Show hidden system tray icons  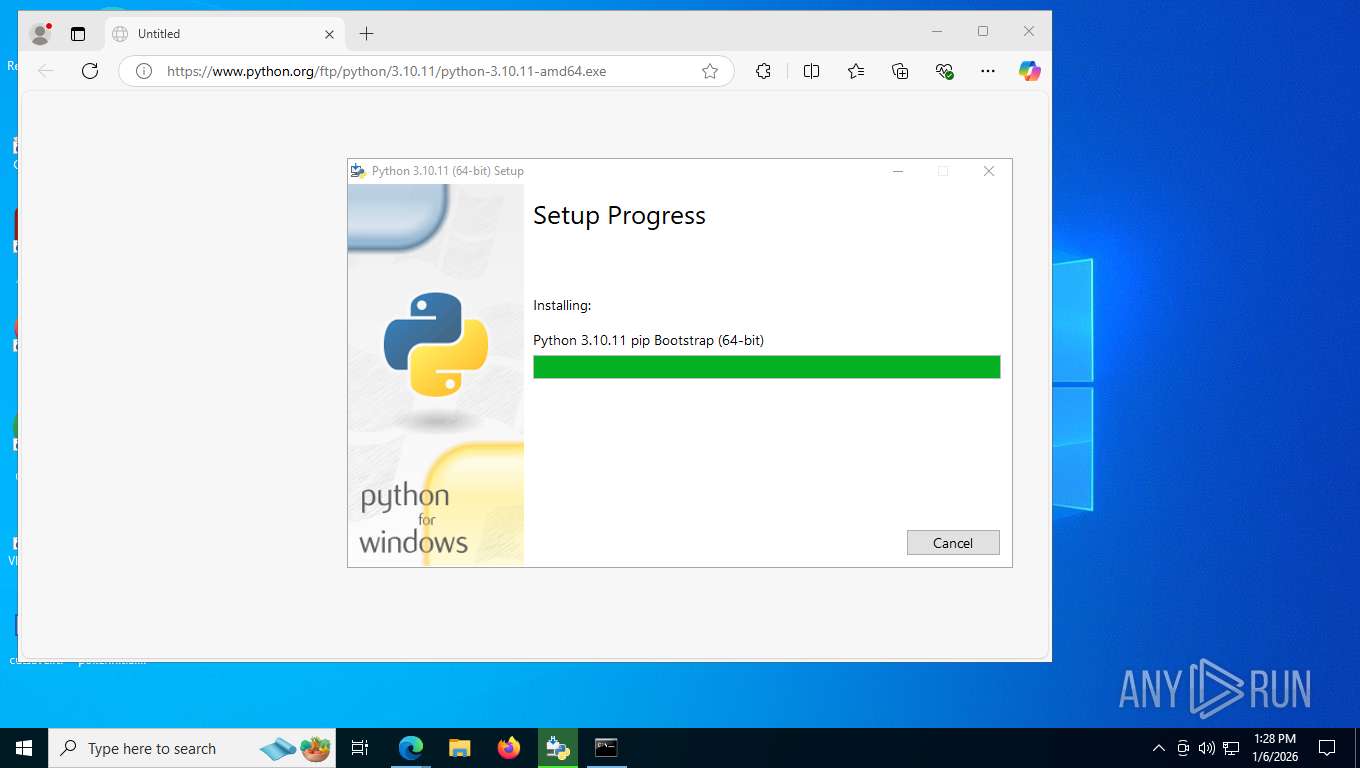(1159, 748)
